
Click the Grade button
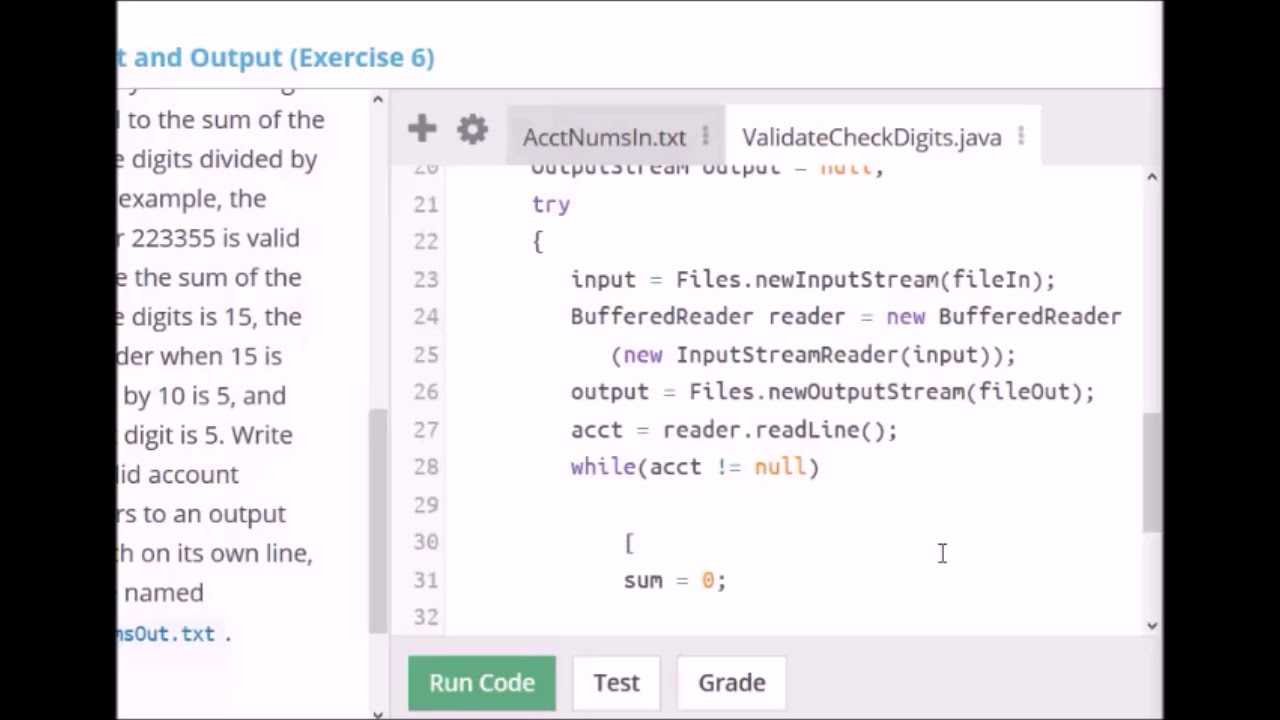pos(731,683)
